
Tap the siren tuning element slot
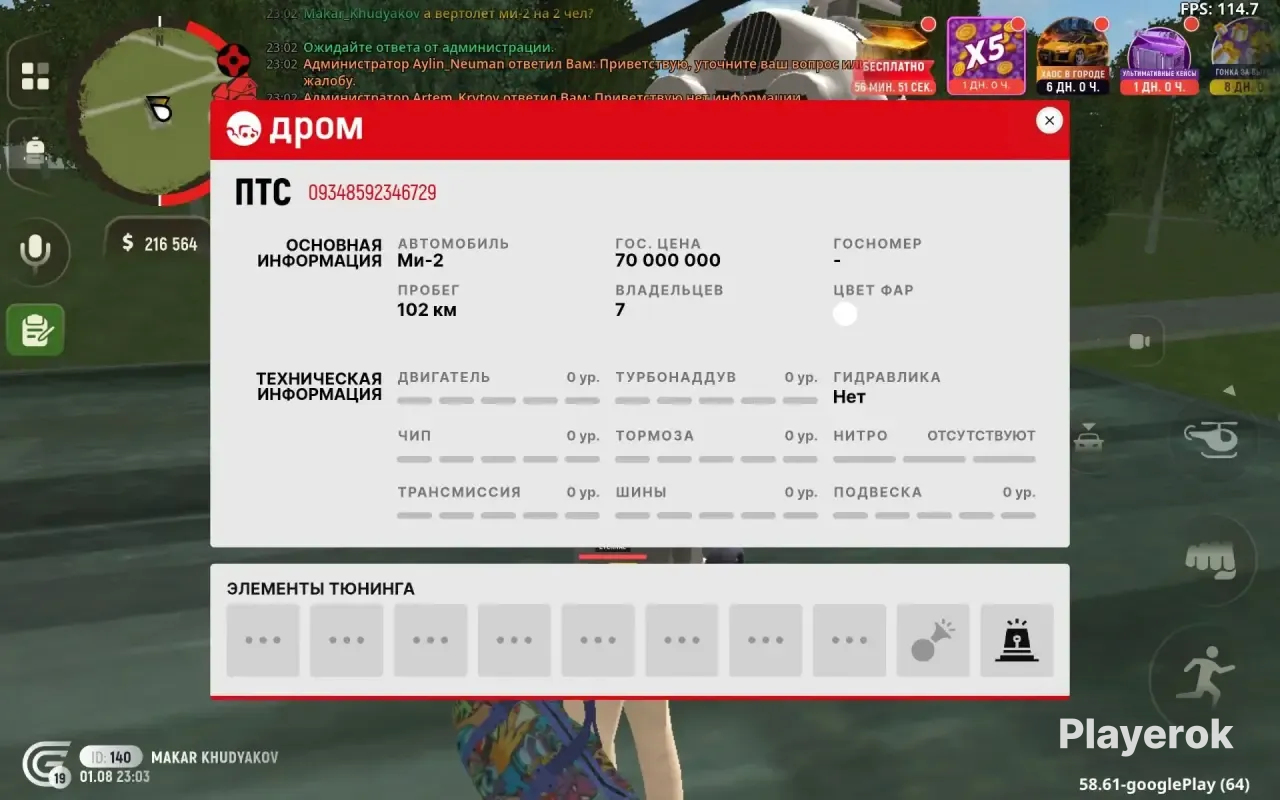[x=1017, y=640]
